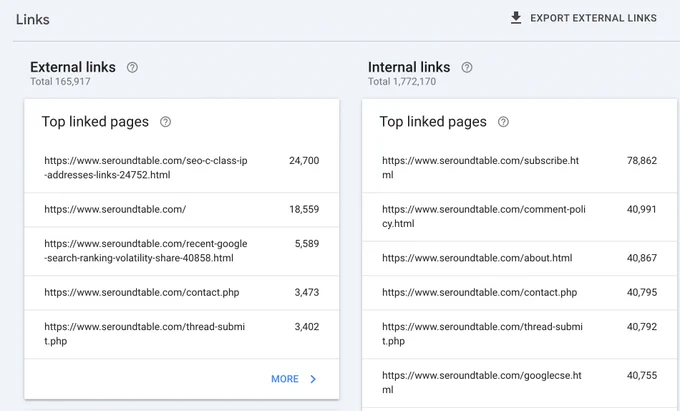Image resolution: width=680 pixels, height=411 pixels.
Task: Click the download icon beside Export External Links
Action: 516,18
